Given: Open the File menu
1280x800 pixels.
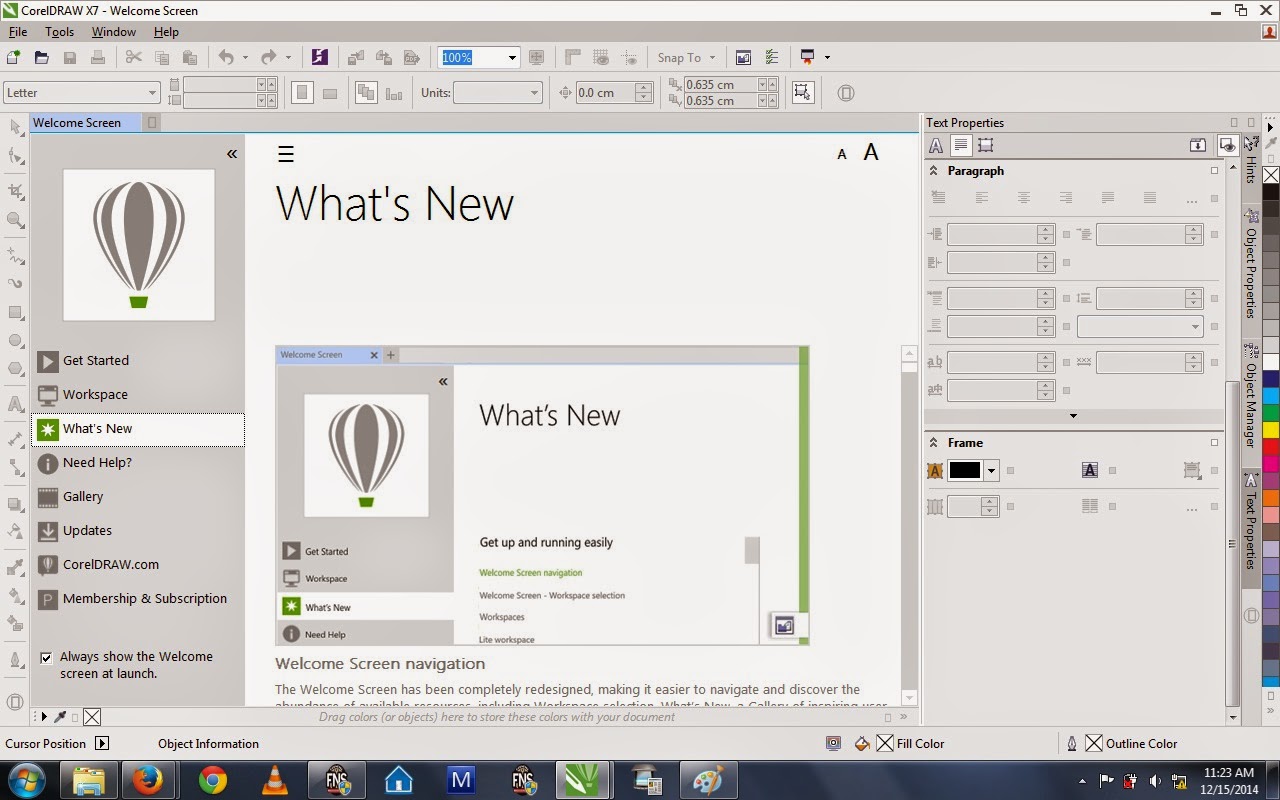Looking at the screenshot, I should point(18,32).
